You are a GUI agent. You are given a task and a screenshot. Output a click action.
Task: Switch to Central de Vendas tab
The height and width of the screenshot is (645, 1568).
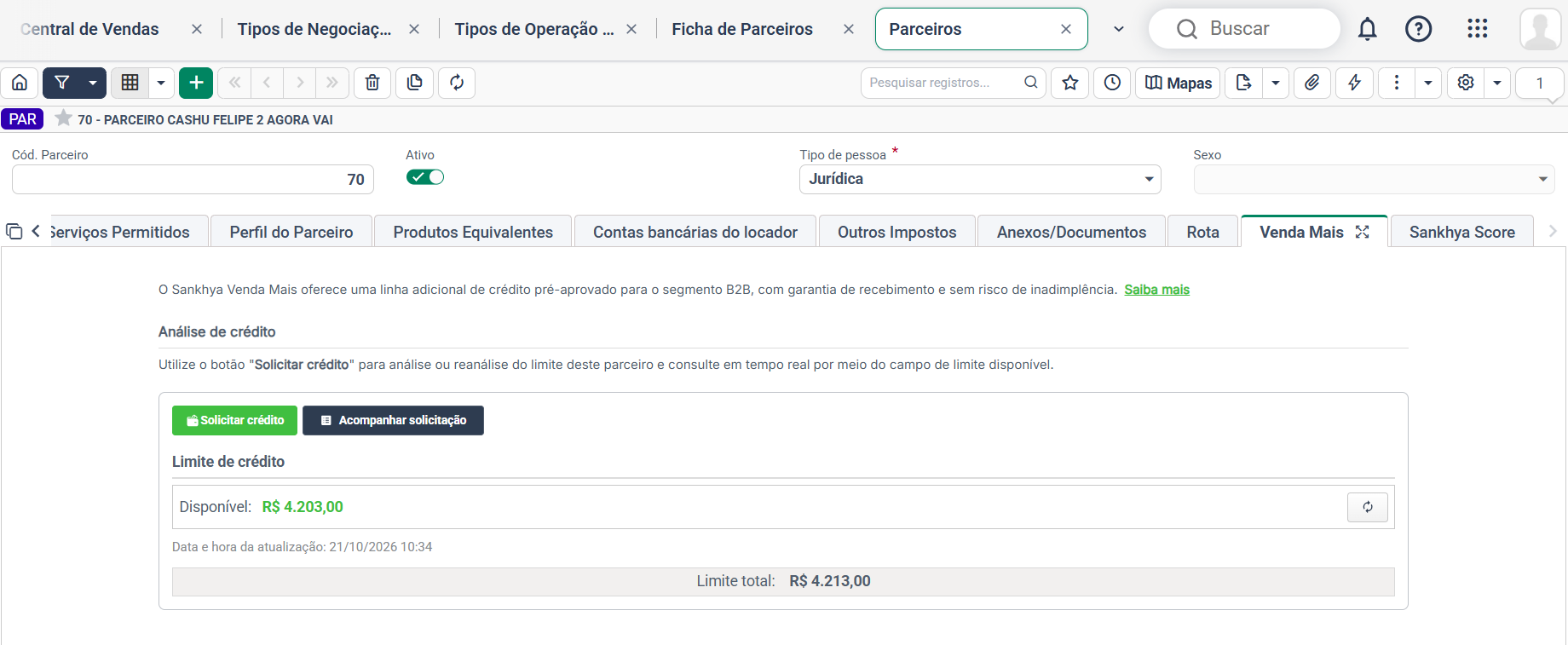tap(89, 29)
